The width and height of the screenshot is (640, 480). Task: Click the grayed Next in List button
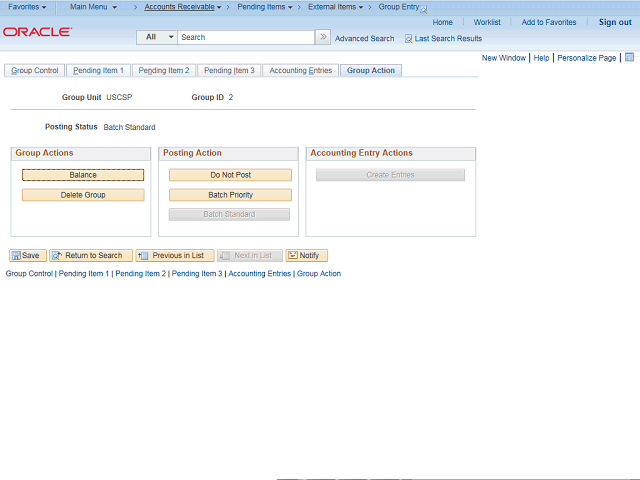(250, 256)
